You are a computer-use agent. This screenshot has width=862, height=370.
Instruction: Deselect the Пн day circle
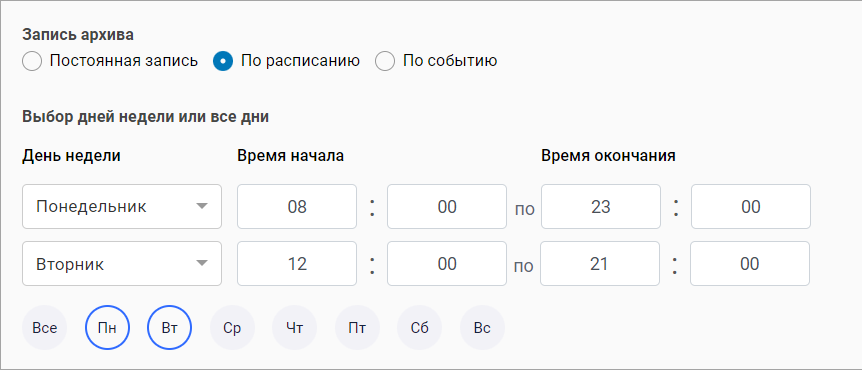point(107,328)
